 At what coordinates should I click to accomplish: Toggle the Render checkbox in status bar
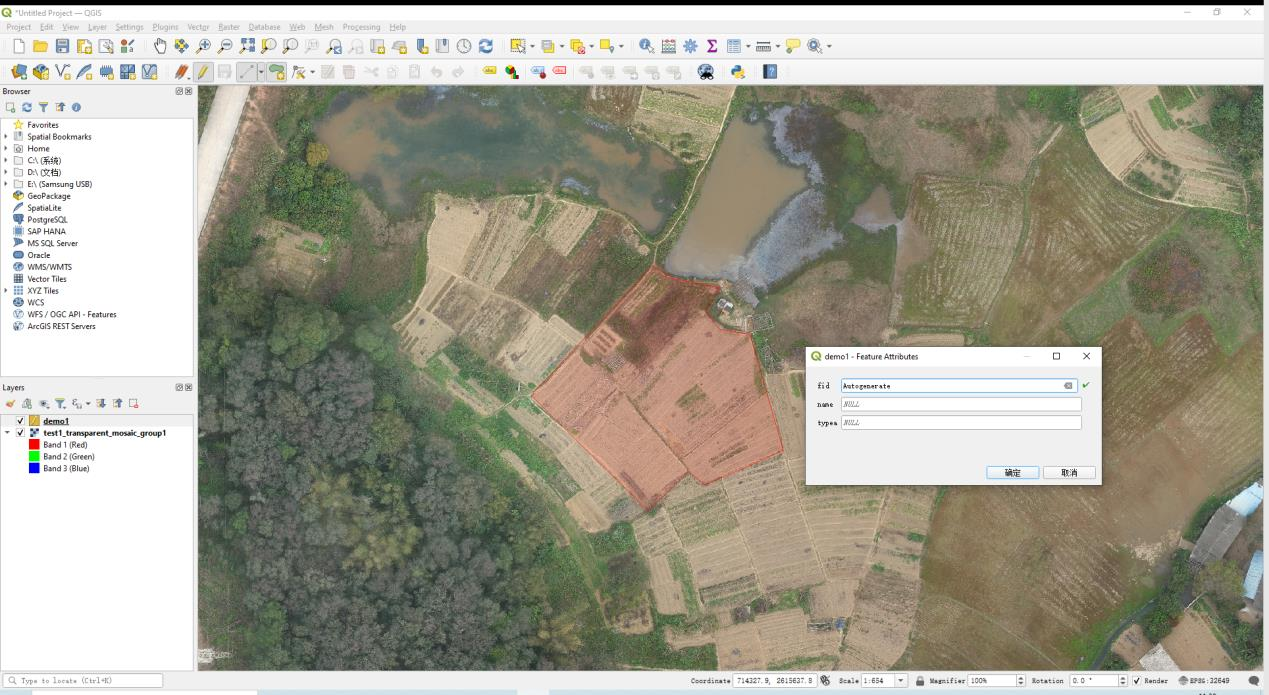[x=1136, y=681]
